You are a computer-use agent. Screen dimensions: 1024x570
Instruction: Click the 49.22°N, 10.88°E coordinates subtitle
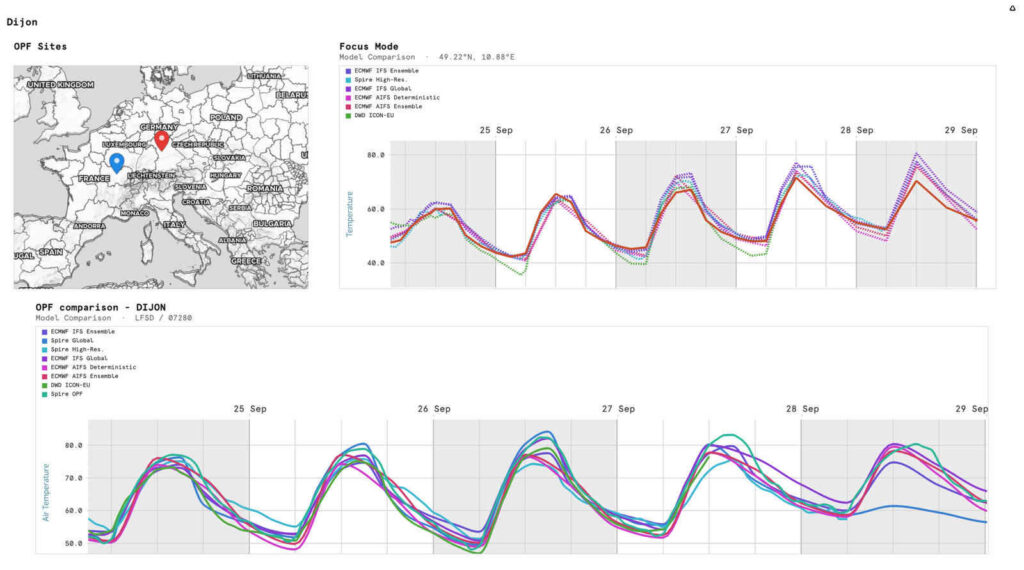477,57
